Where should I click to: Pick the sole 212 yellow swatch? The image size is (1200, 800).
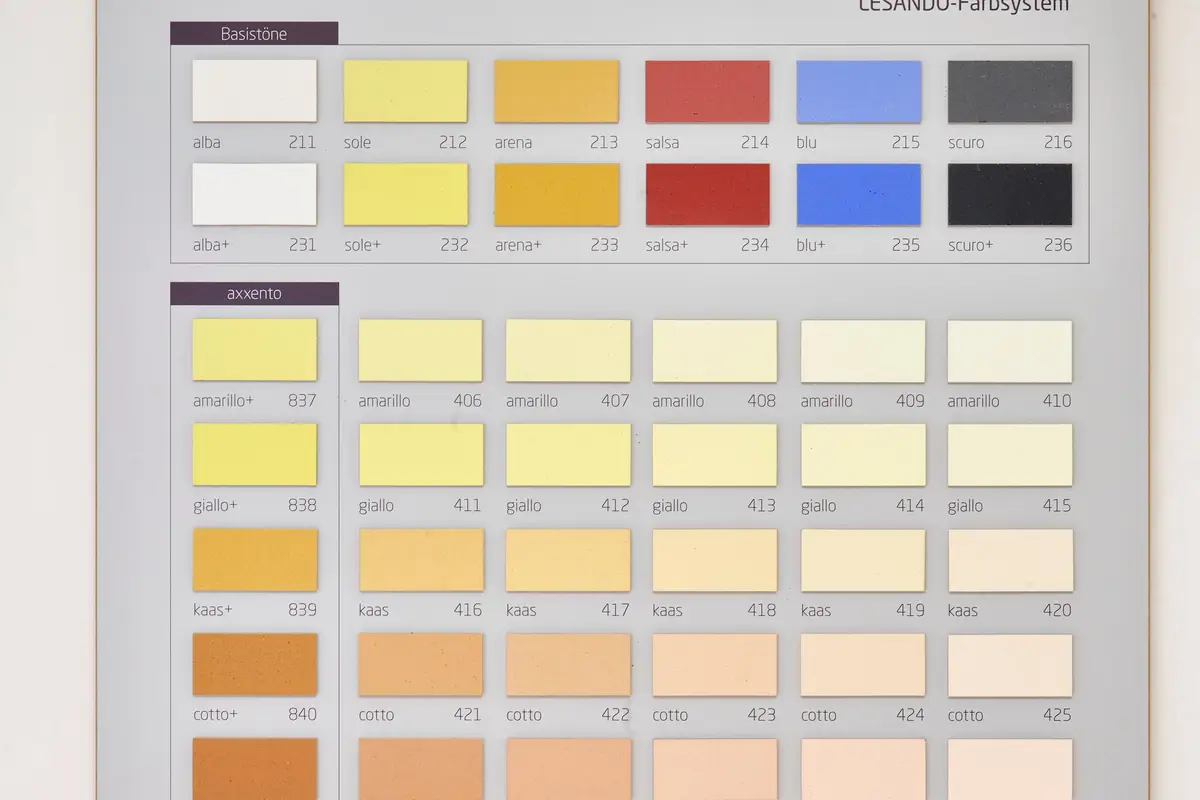tap(406, 91)
